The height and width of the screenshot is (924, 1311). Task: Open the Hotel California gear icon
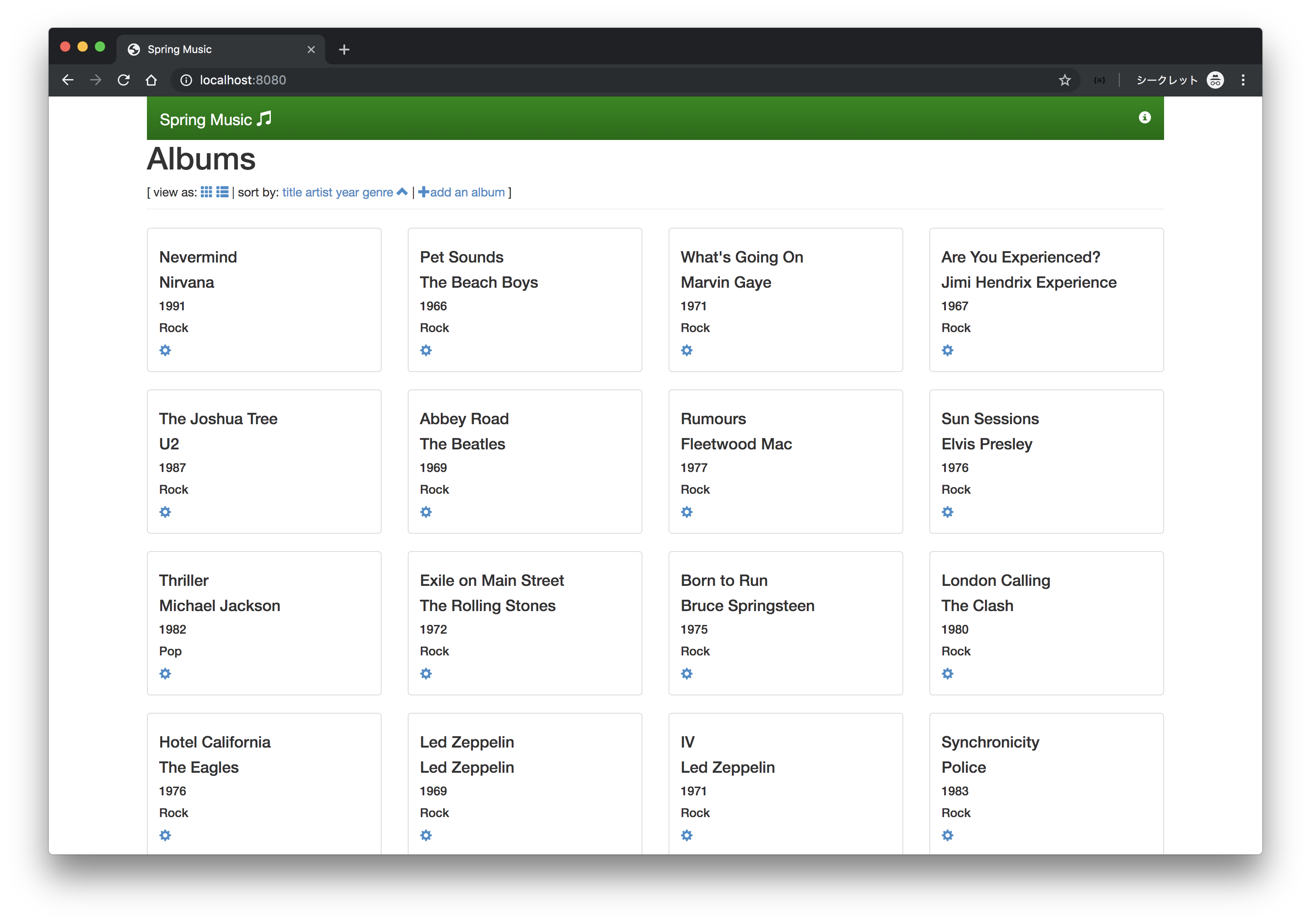tap(165, 835)
